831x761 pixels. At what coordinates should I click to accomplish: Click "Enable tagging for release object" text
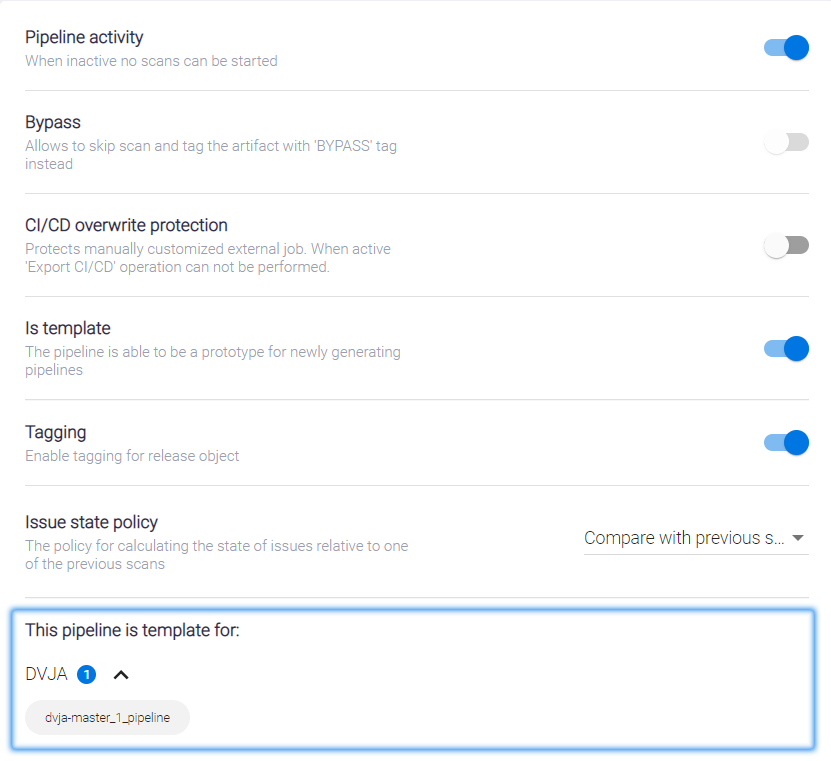pos(132,456)
